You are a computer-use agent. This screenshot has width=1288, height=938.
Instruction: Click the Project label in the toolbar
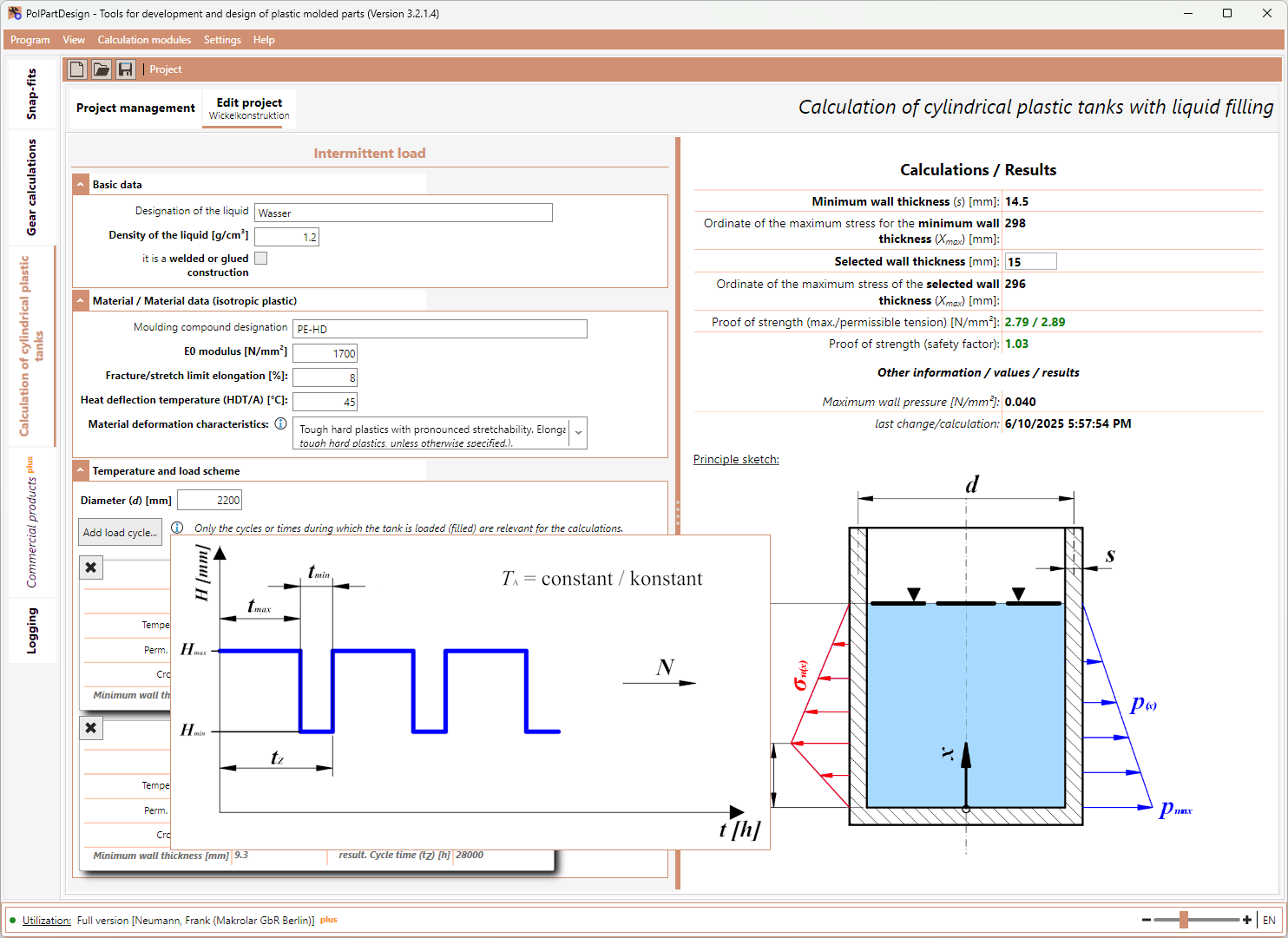(166, 69)
